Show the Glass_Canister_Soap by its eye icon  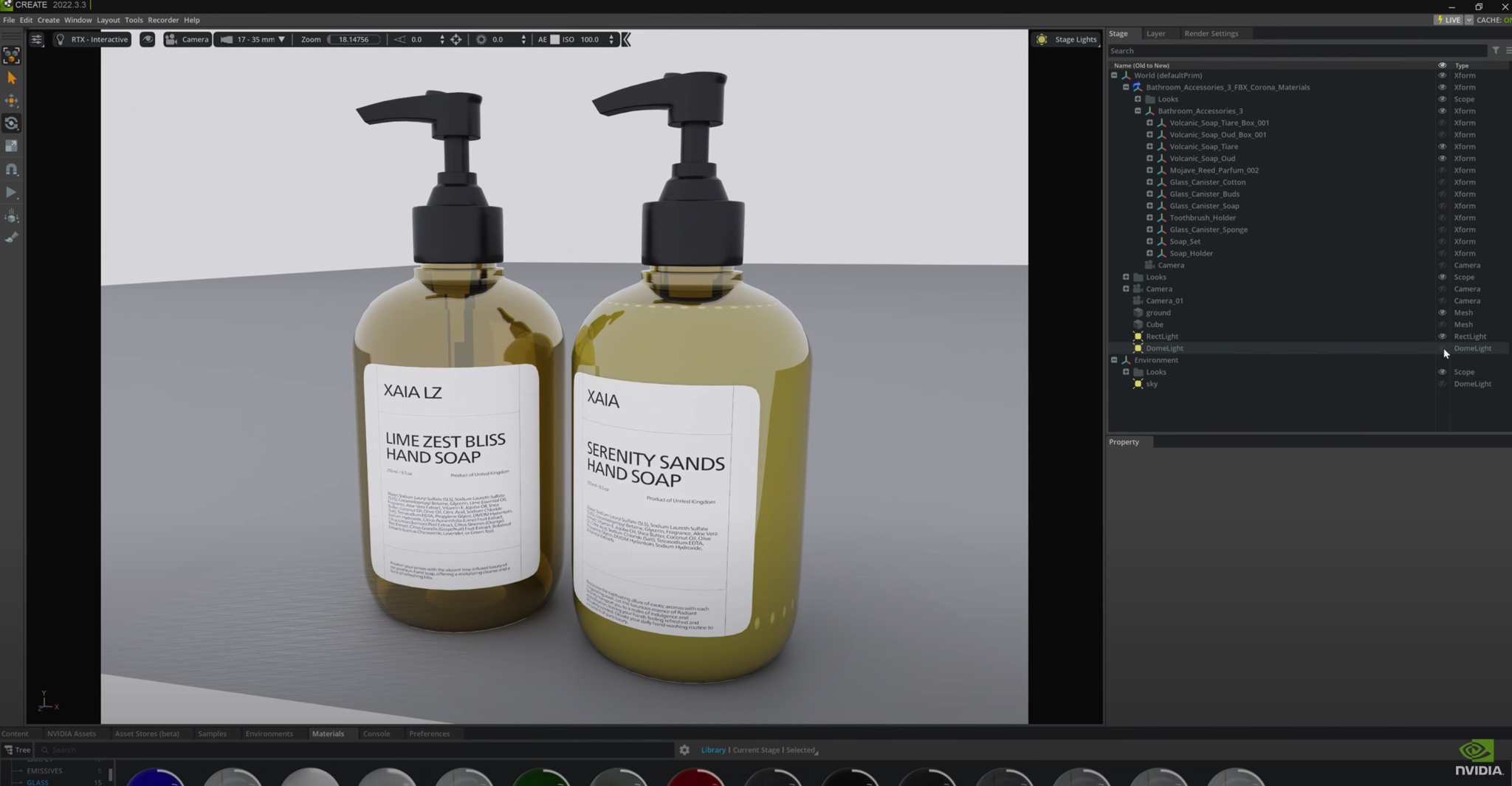(x=1442, y=206)
